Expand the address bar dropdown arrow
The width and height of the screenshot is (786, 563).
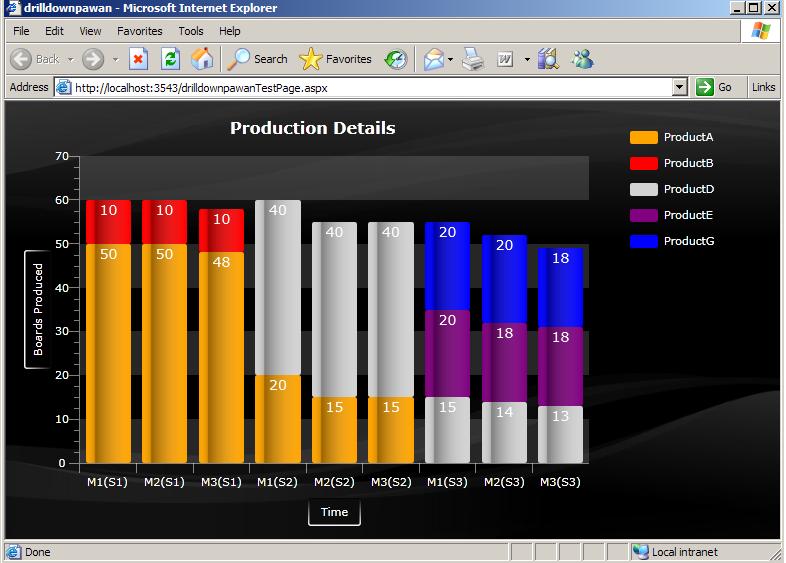point(679,87)
